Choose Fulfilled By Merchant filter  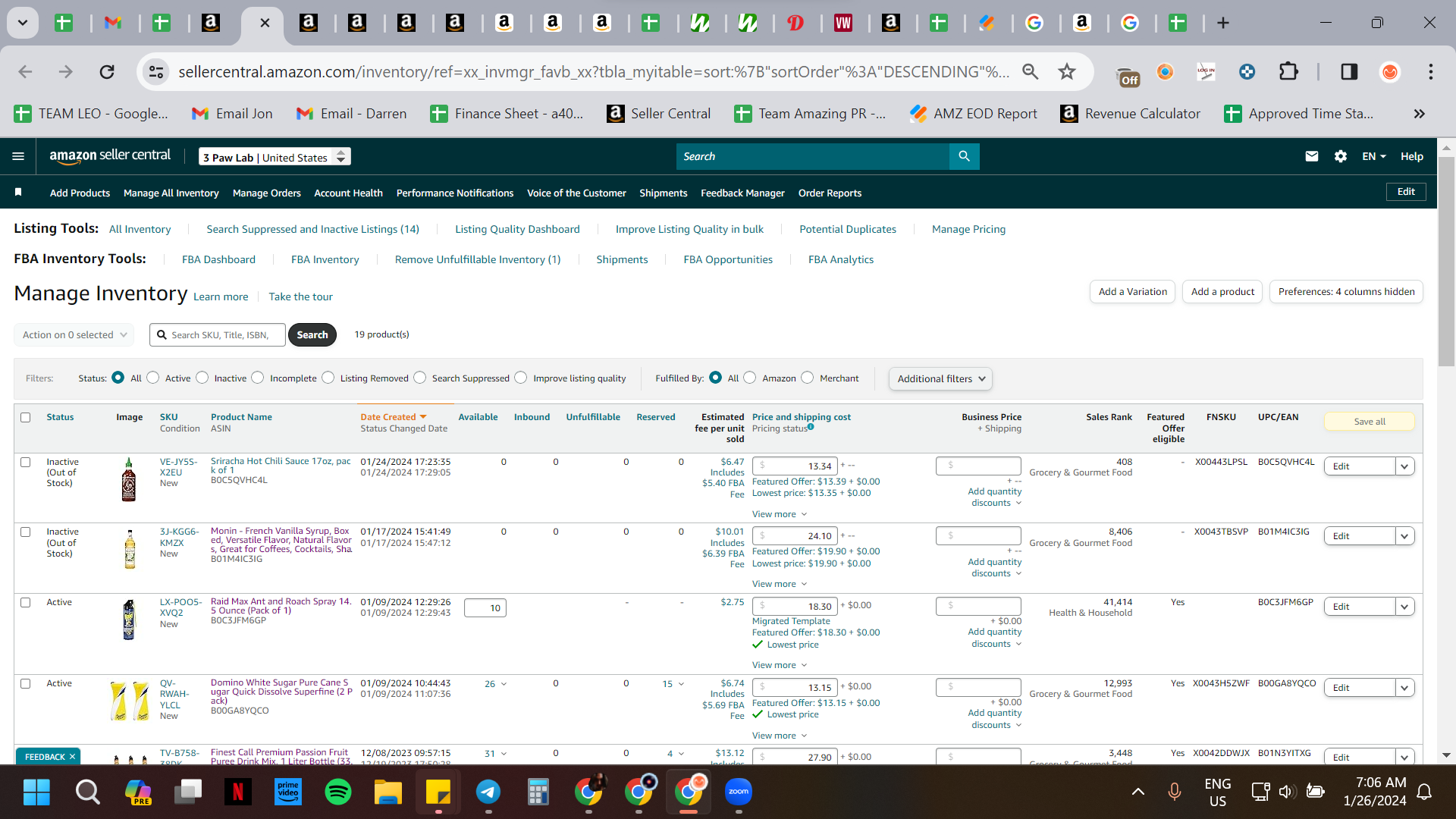[x=808, y=378]
